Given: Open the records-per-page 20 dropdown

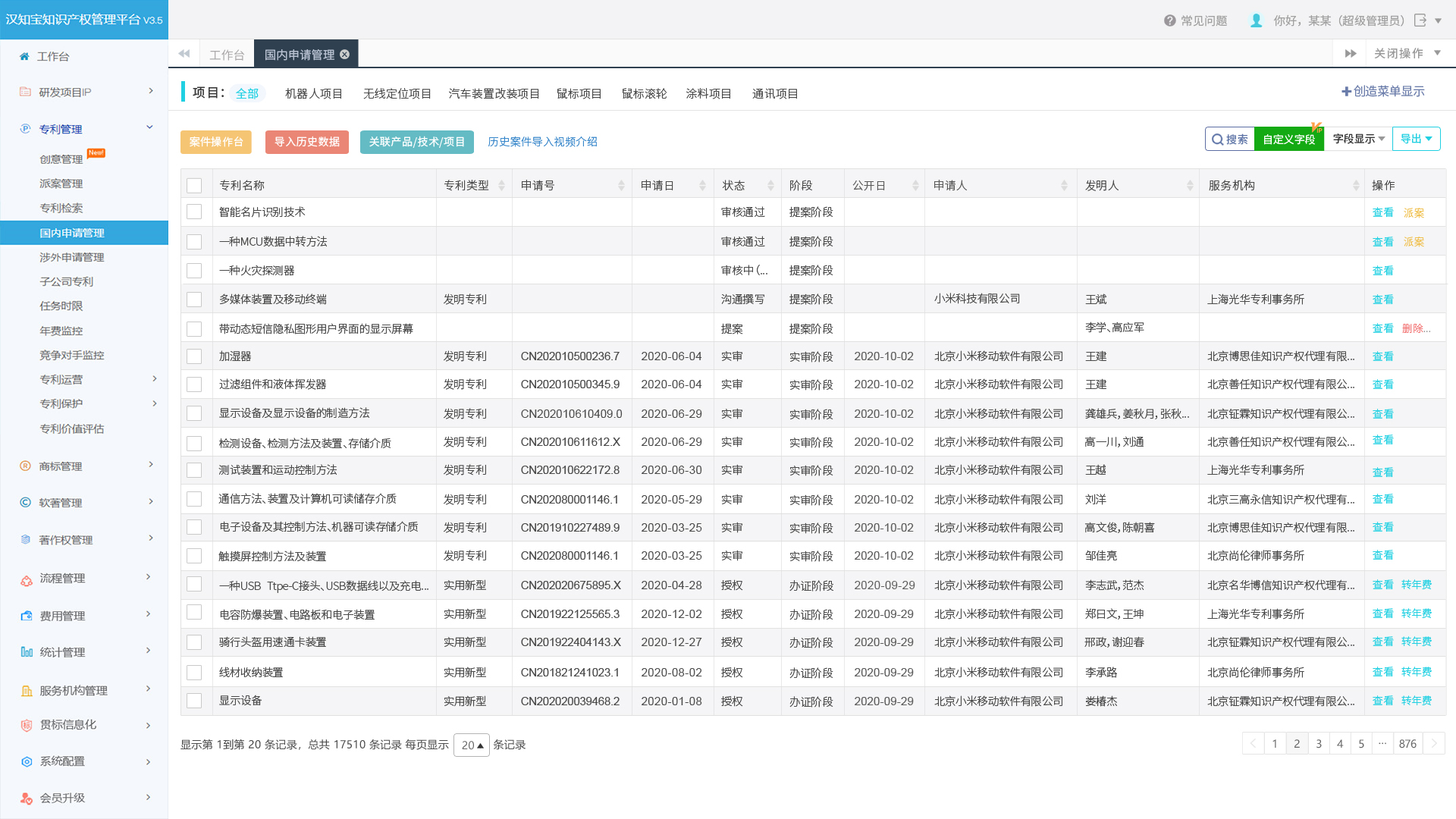Looking at the screenshot, I should pos(472,745).
